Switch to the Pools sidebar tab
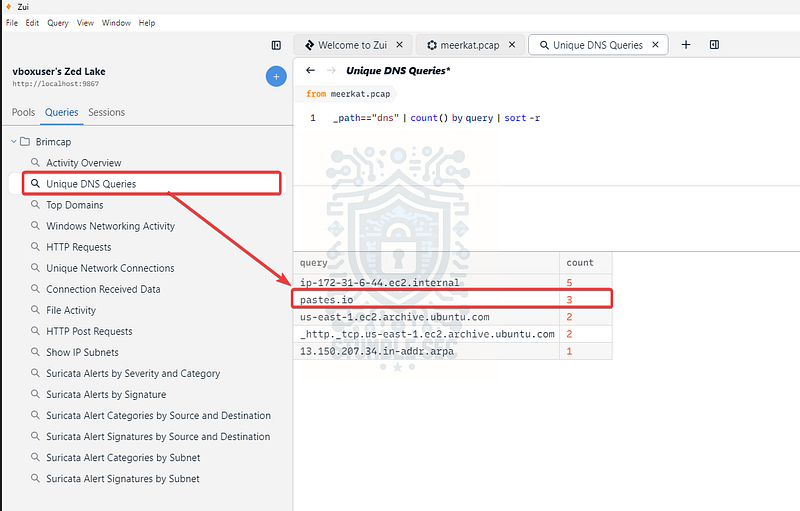 (23, 112)
